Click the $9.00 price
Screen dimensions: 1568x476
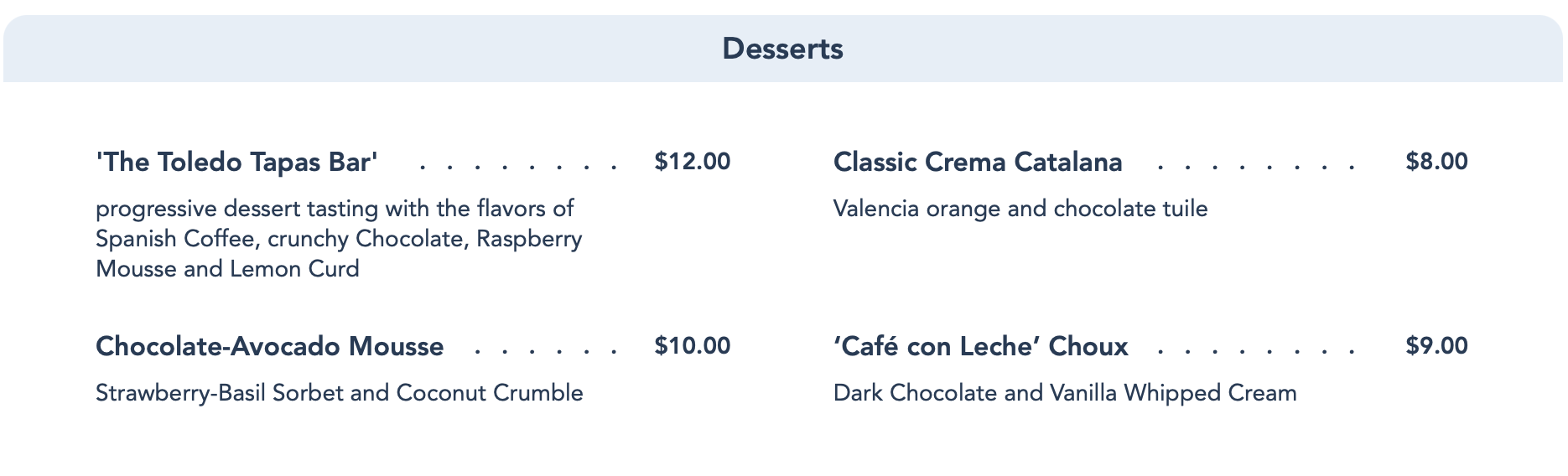coord(1437,345)
